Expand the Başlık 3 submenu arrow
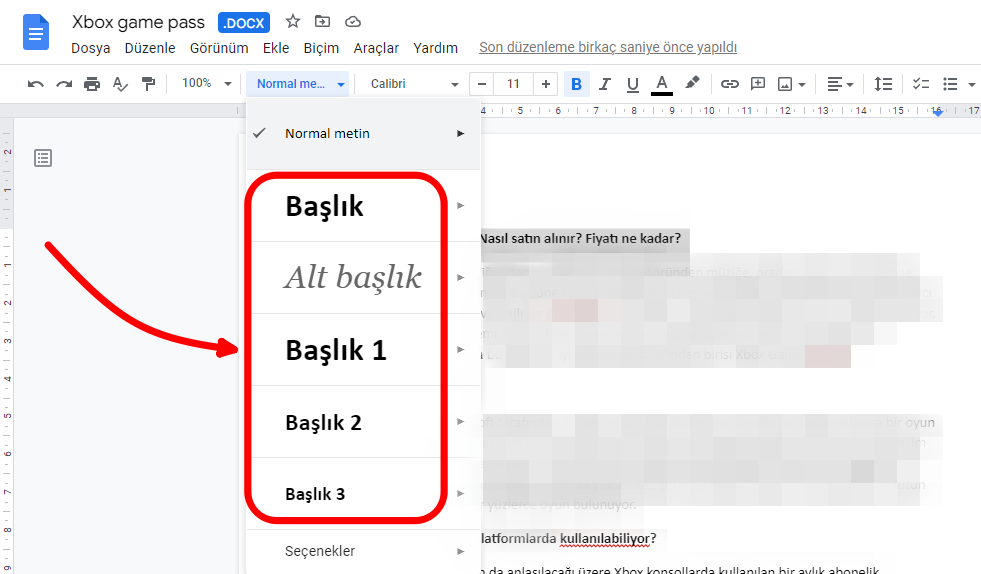Viewport: 981px width, 574px height. point(461,493)
